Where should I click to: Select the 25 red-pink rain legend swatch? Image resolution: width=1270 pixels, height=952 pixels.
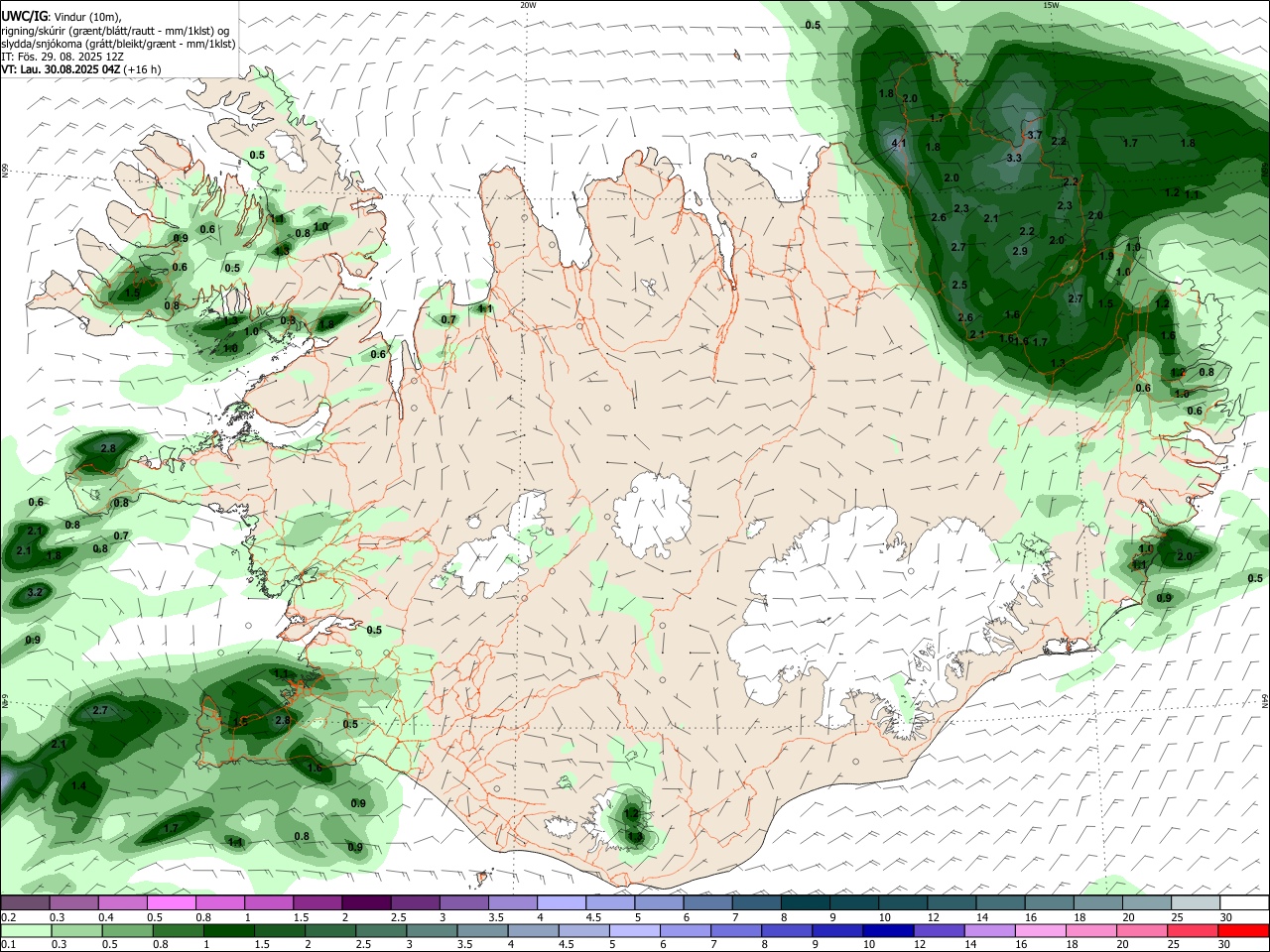click(x=1191, y=930)
